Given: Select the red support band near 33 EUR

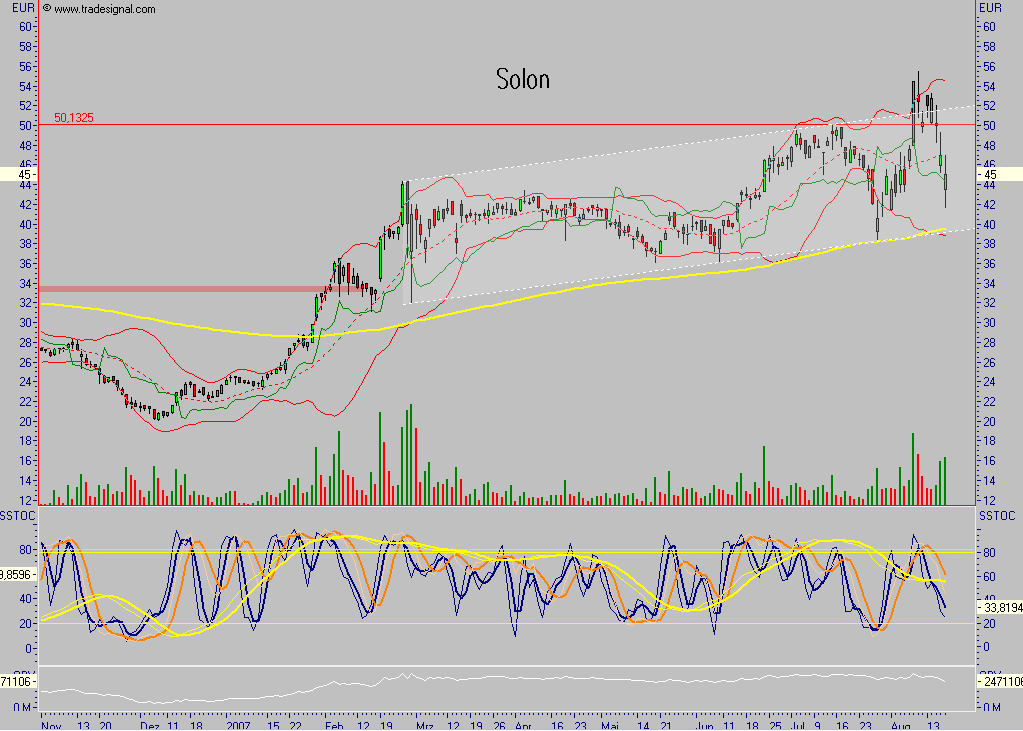Looking at the screenshot, I should point(170,289).
